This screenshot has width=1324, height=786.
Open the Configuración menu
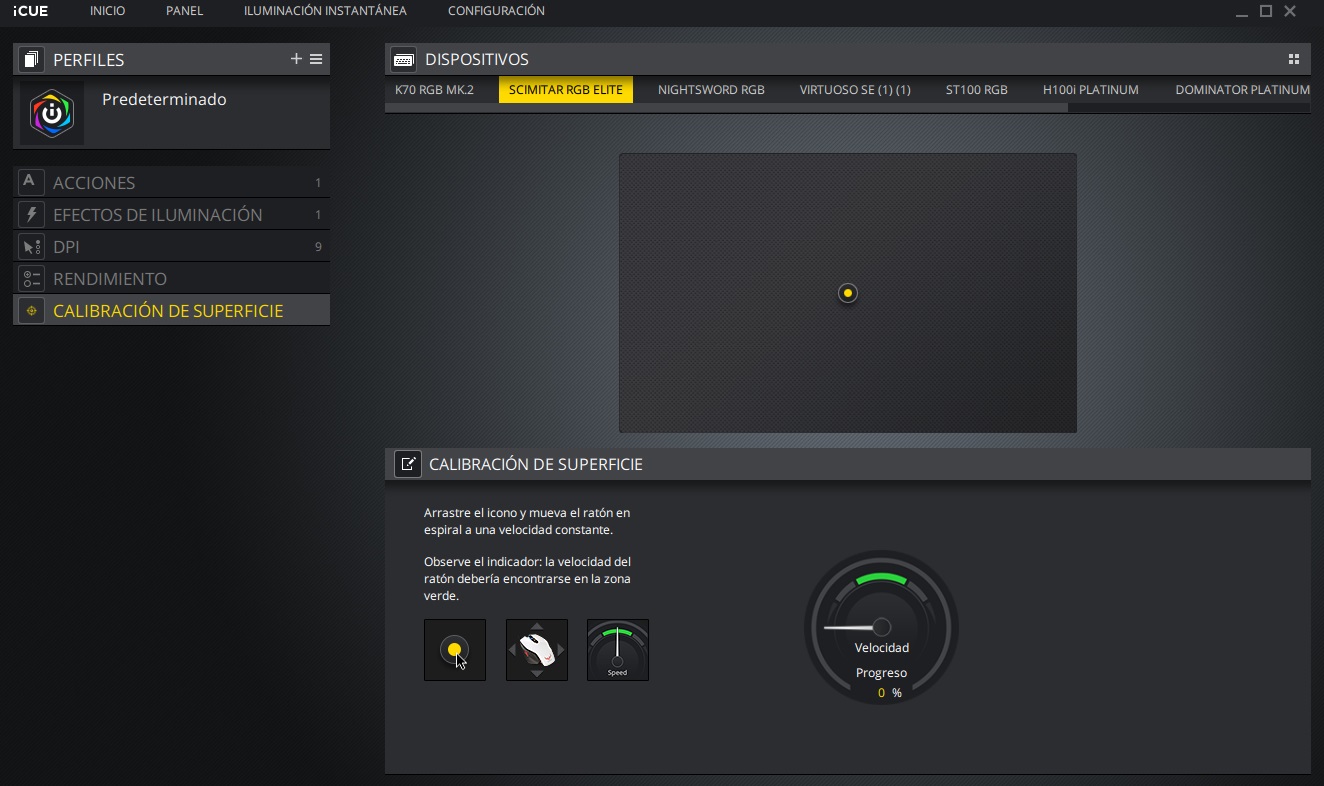[496, 11]
